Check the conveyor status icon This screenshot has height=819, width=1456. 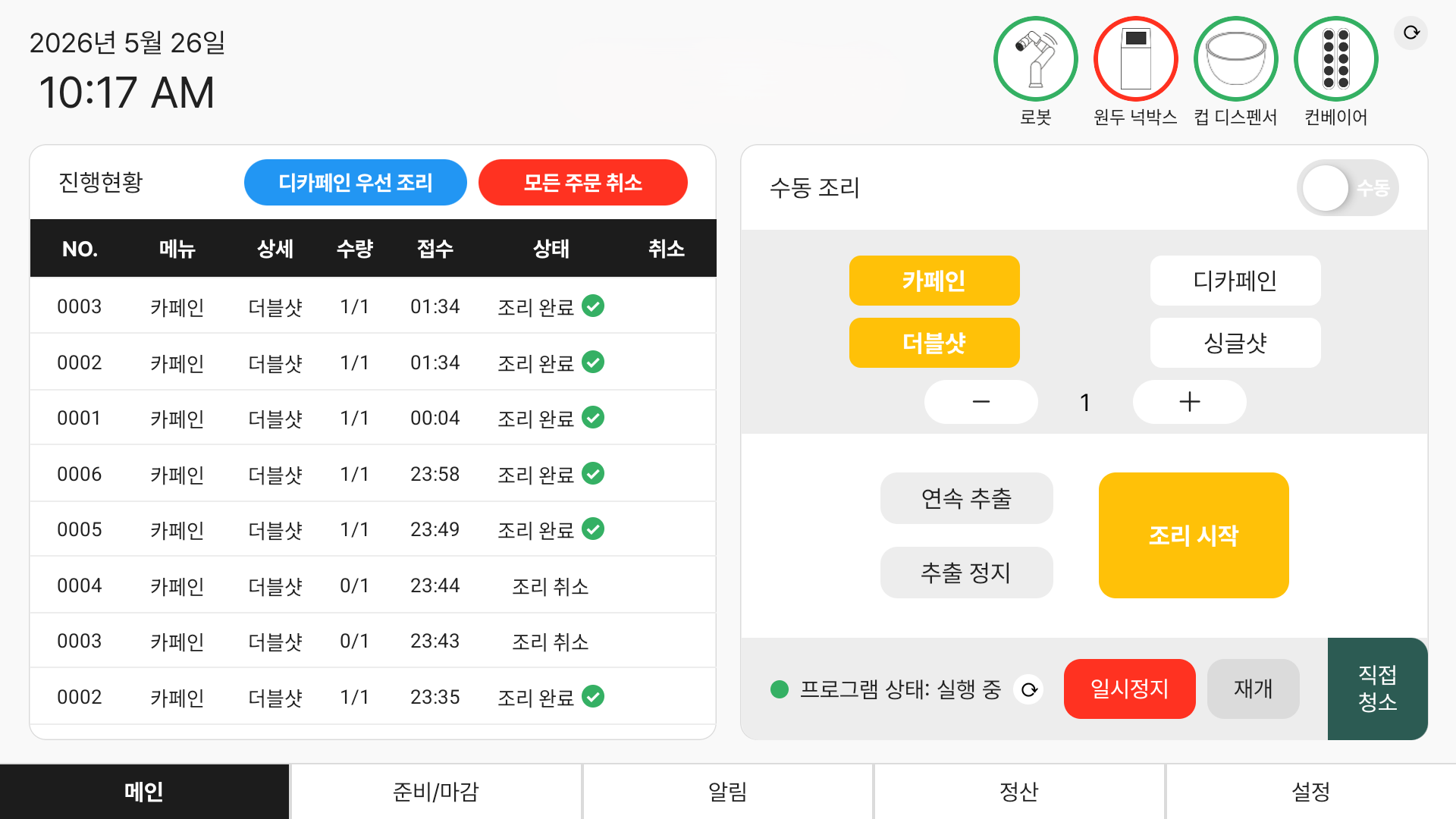point(1335,59)
